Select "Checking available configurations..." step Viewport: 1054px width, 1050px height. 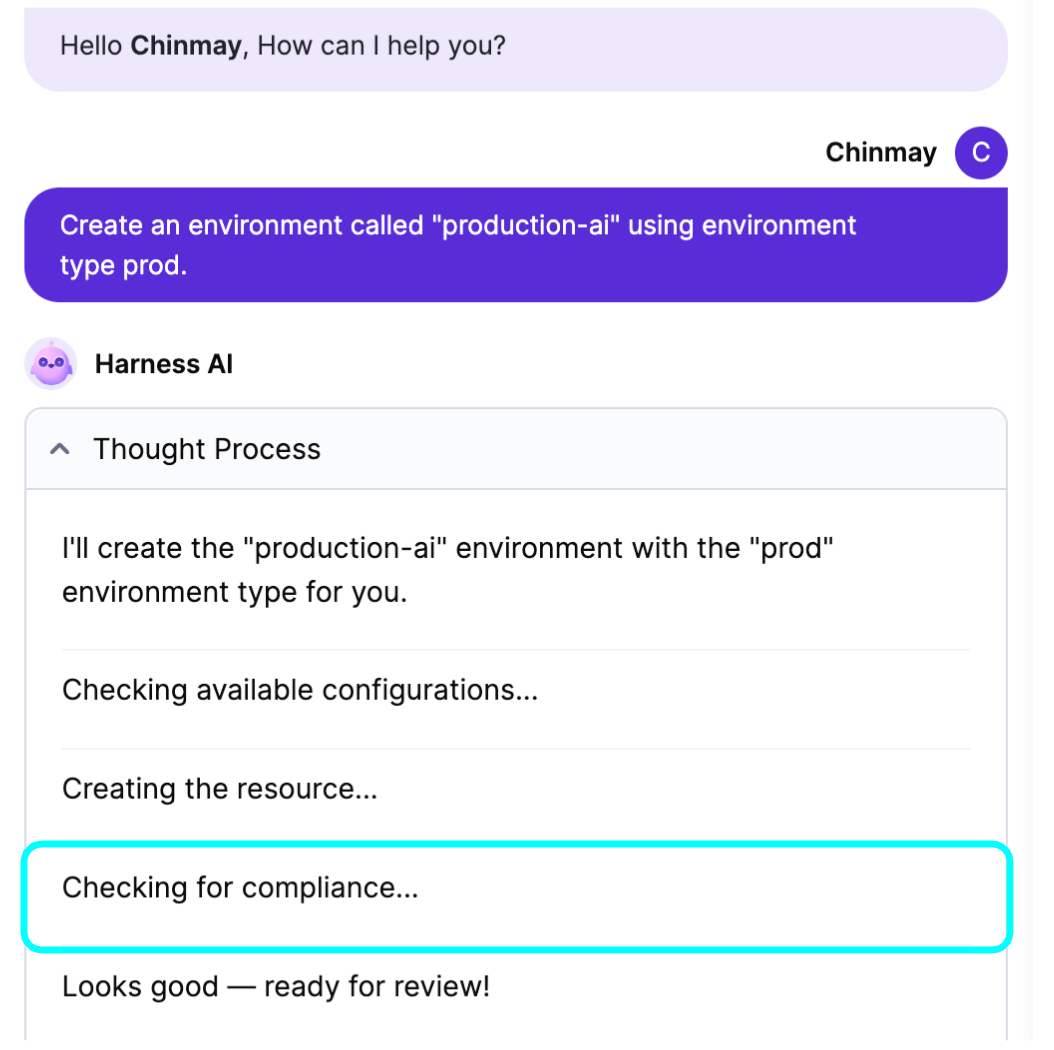tap(516, 690)
